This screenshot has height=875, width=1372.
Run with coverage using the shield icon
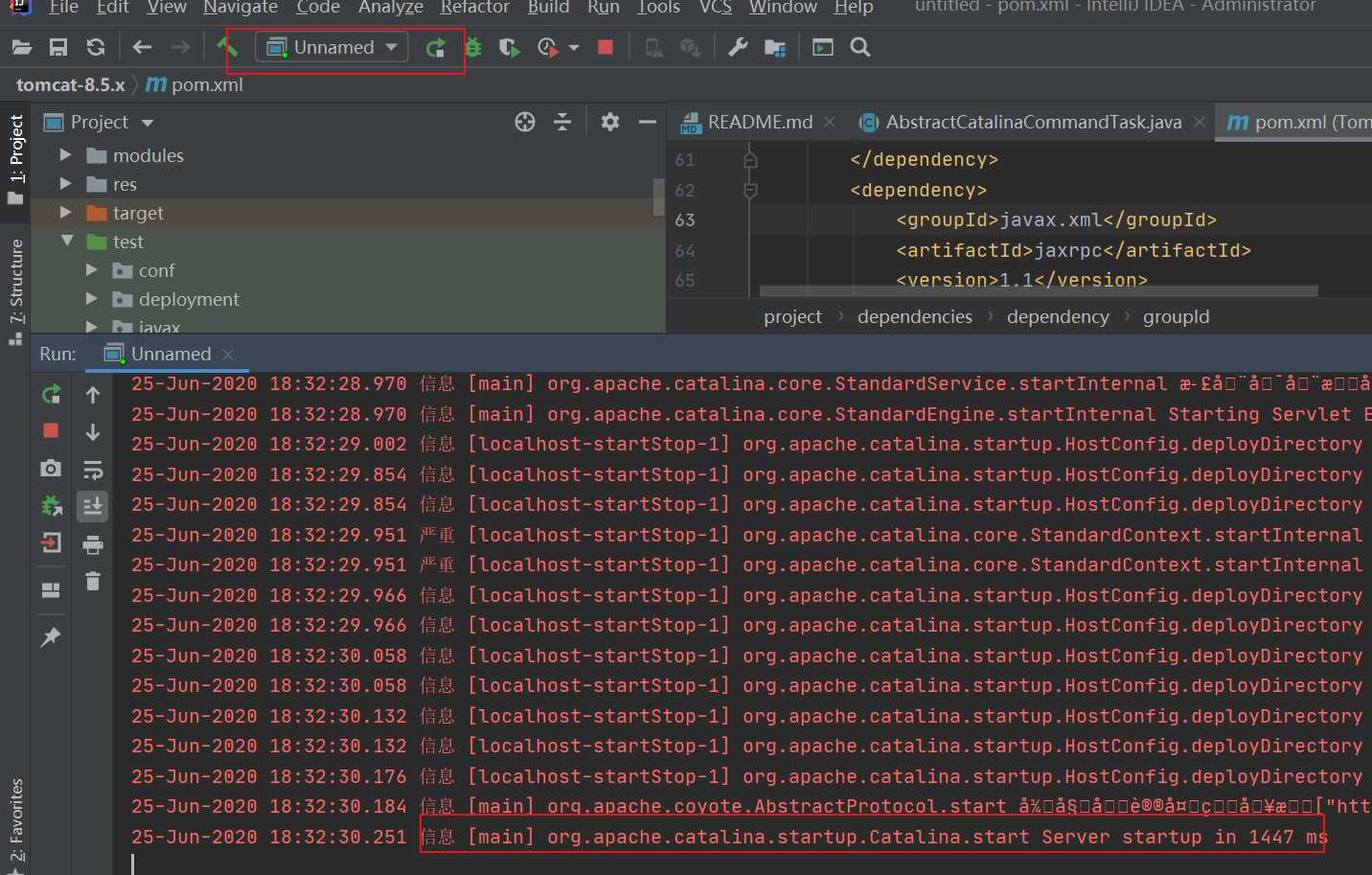tap(510, 47)
